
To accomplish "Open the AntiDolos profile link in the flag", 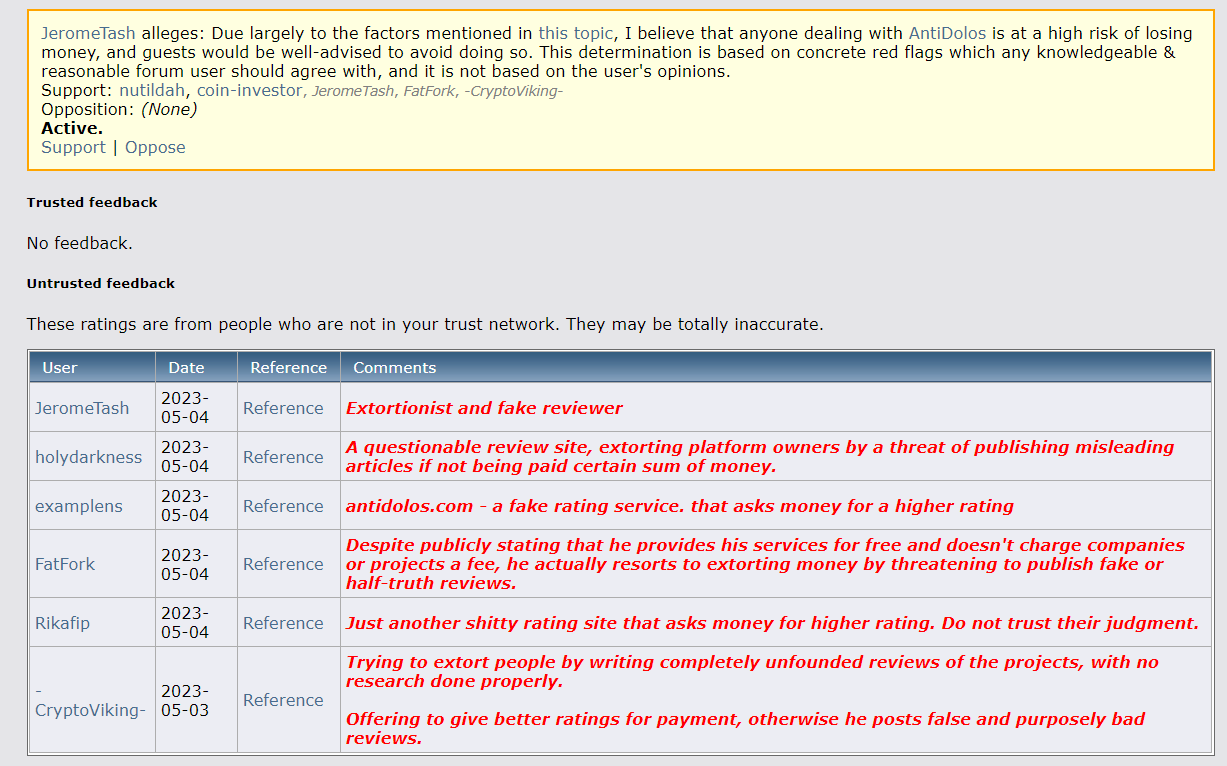I will (x=948, y=33).
